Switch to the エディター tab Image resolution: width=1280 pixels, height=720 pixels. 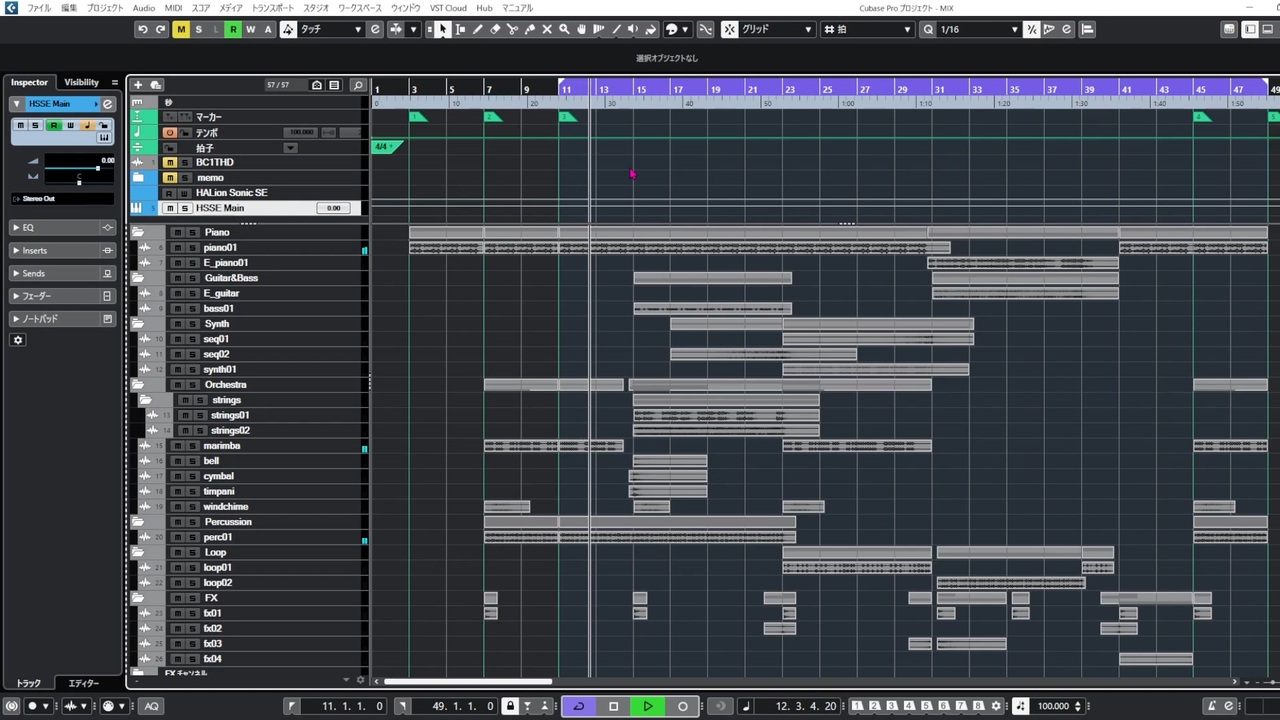[84, 683]
